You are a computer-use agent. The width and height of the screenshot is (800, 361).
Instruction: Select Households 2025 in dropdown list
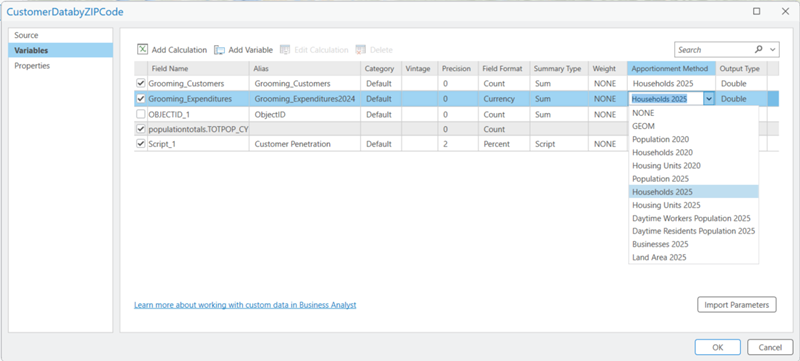(x=693, y=192)
